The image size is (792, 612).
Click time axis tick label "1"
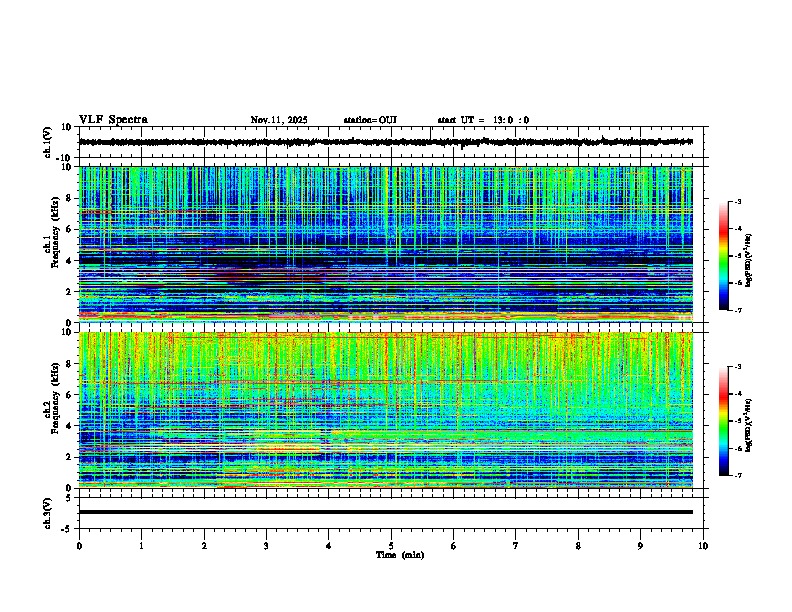(x=141, y=546)
